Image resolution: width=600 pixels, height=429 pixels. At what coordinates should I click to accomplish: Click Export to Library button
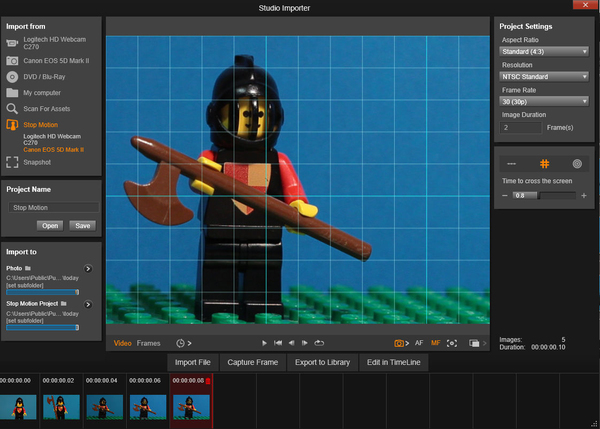[322, 362]
